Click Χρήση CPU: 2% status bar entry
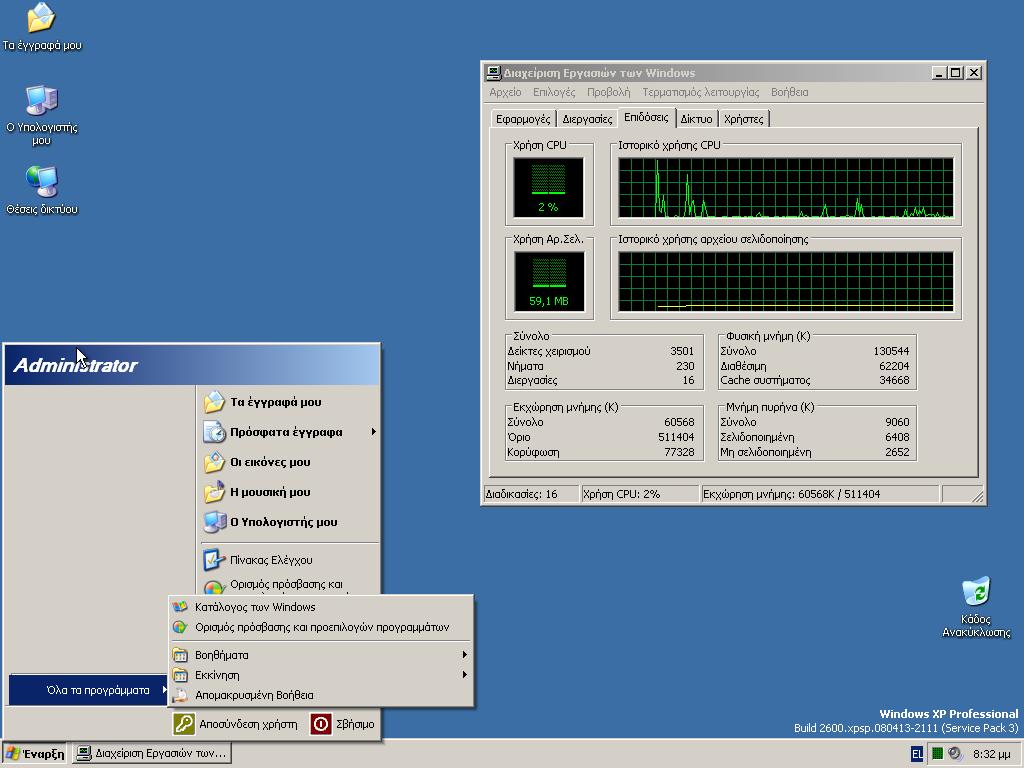The width and height of the screenshot is (1024, 768). 639,494
